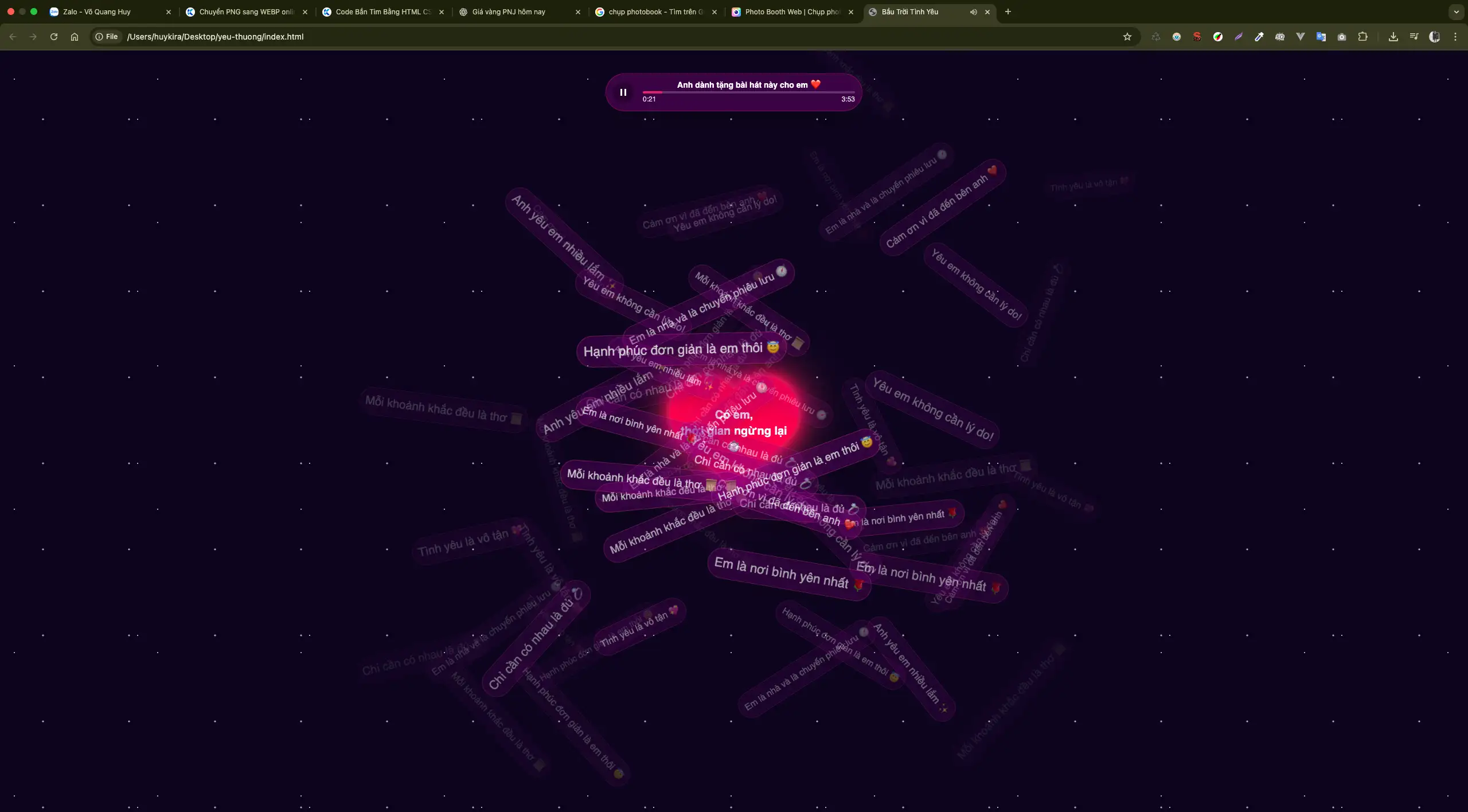Expand the tab search dropdown arrow
1468x812 pixels.
pos(1456,12)
